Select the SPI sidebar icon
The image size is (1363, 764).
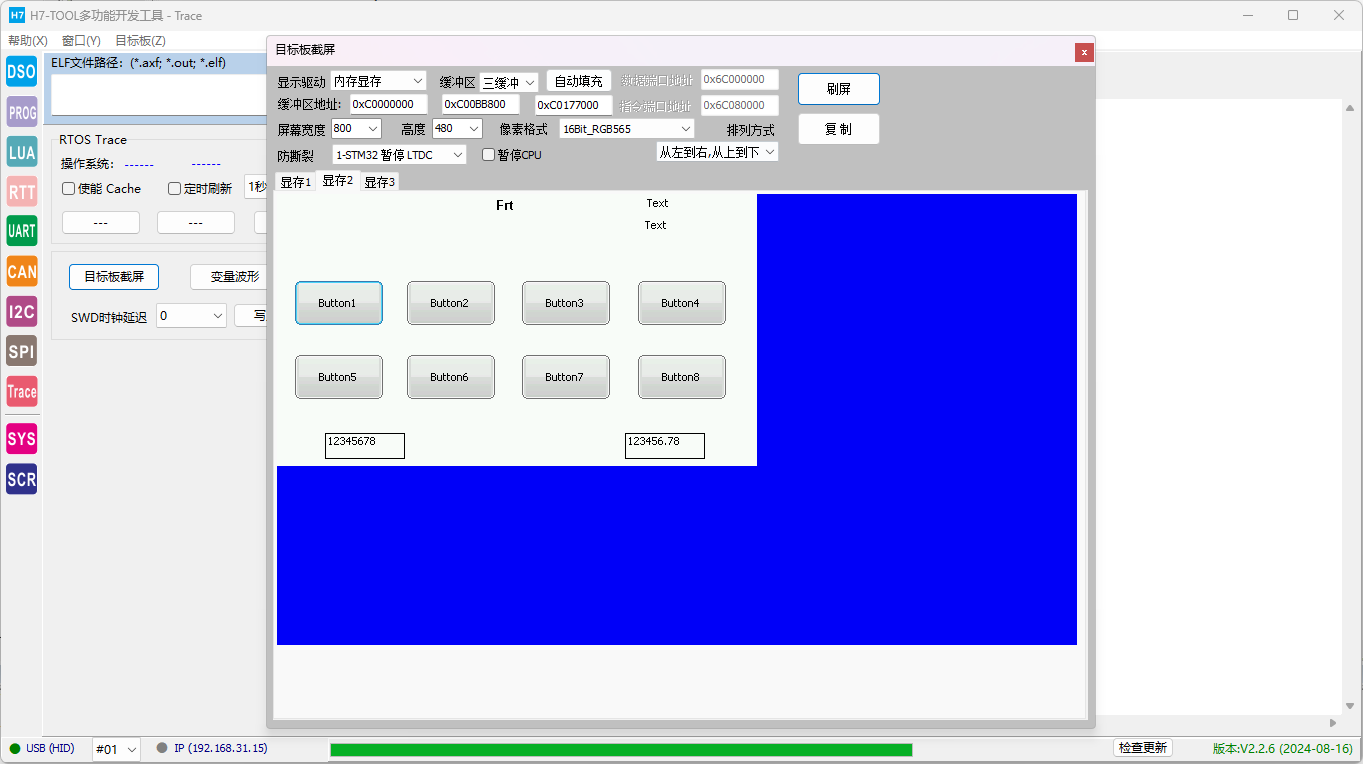[21, 351]
